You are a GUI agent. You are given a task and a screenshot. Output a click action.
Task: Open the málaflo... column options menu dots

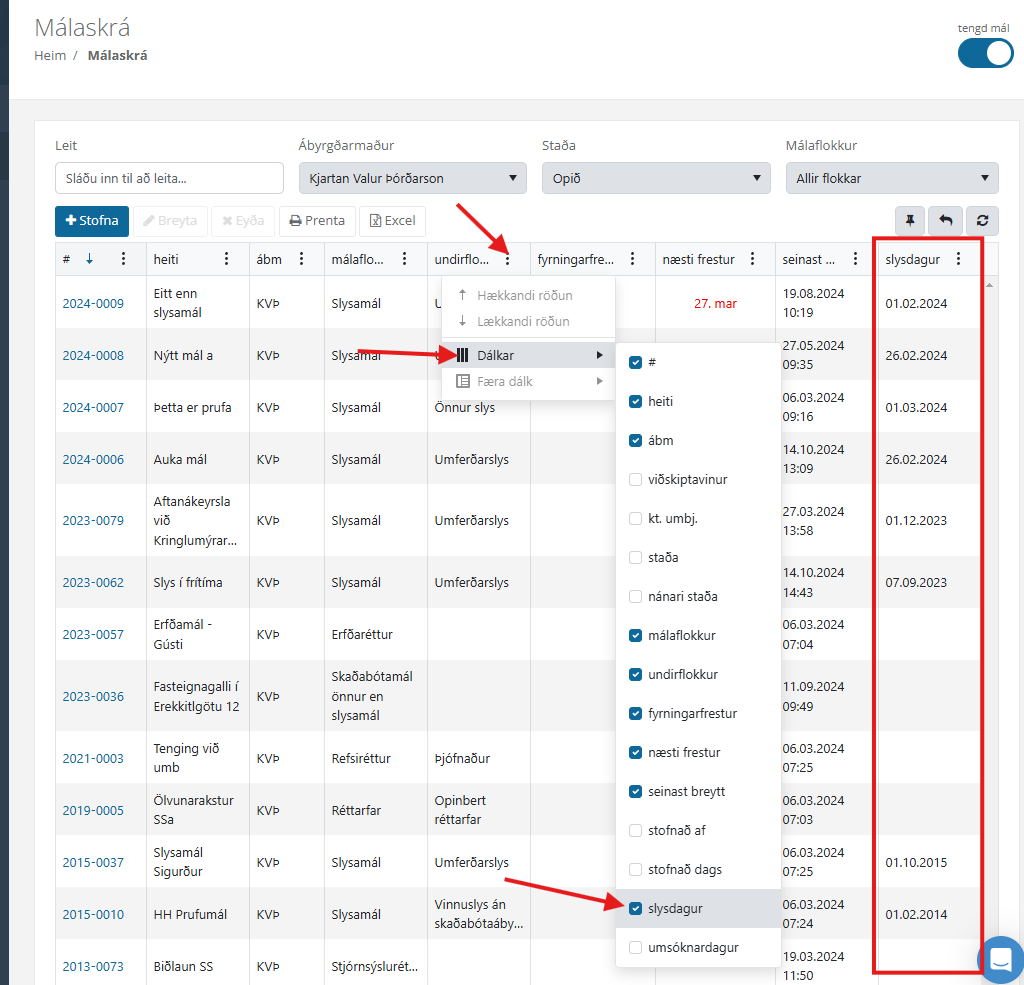click(404, 259)
